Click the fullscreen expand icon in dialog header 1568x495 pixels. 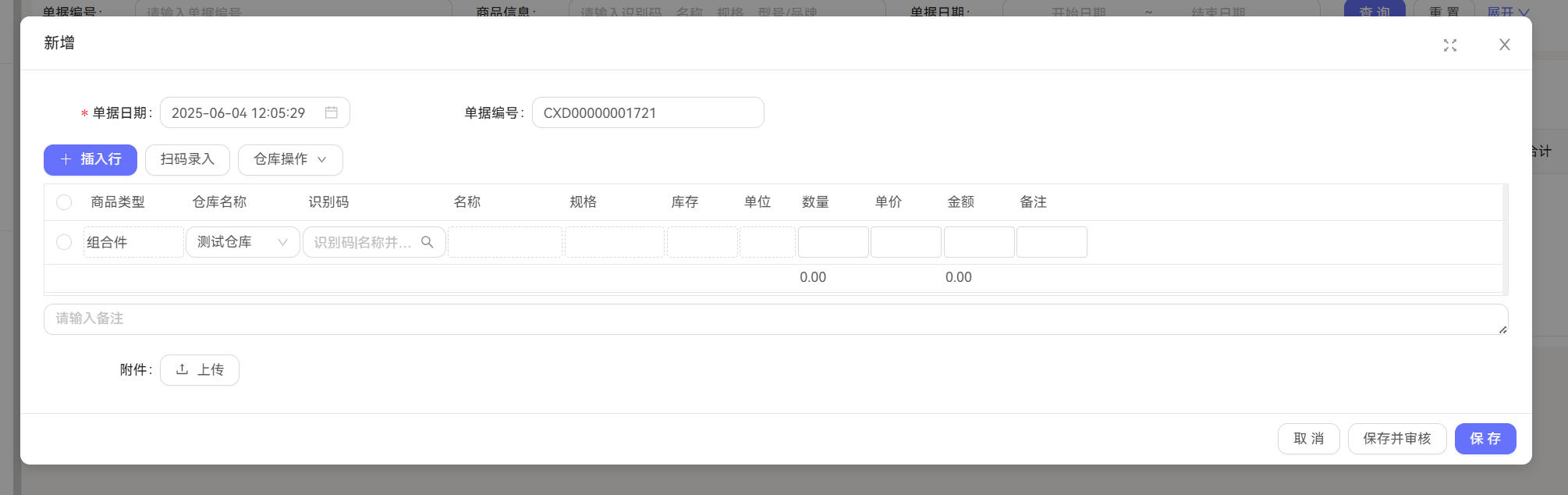click(x=1449, y=45)
